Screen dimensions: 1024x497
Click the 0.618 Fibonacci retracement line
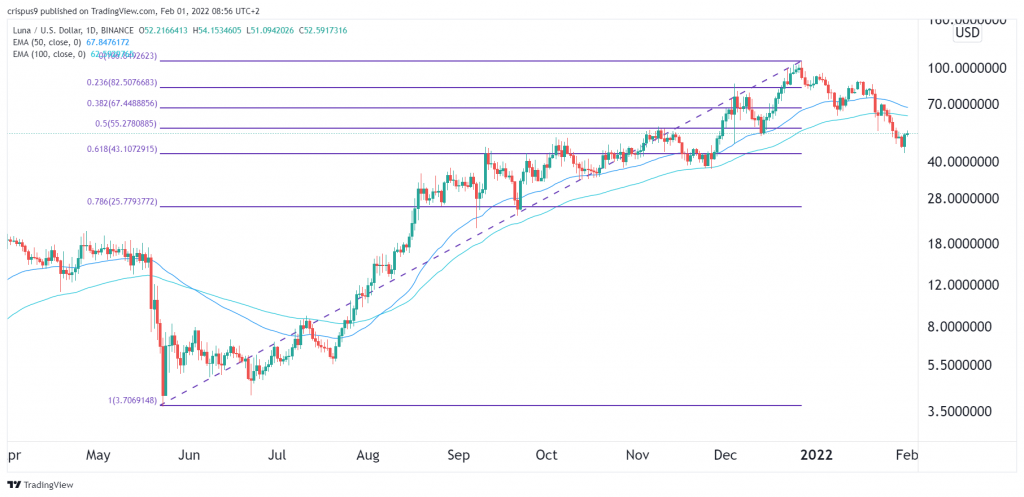point(482,153)
